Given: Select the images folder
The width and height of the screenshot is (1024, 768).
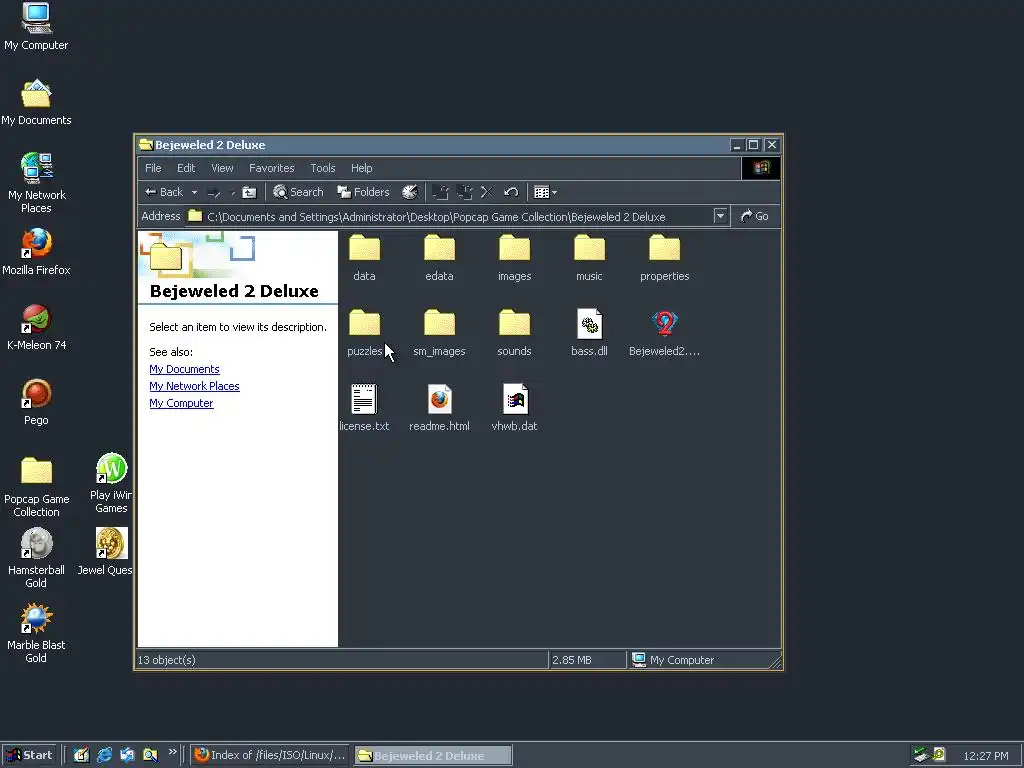Looking at the screenshot, I should [x=514, y=258].
